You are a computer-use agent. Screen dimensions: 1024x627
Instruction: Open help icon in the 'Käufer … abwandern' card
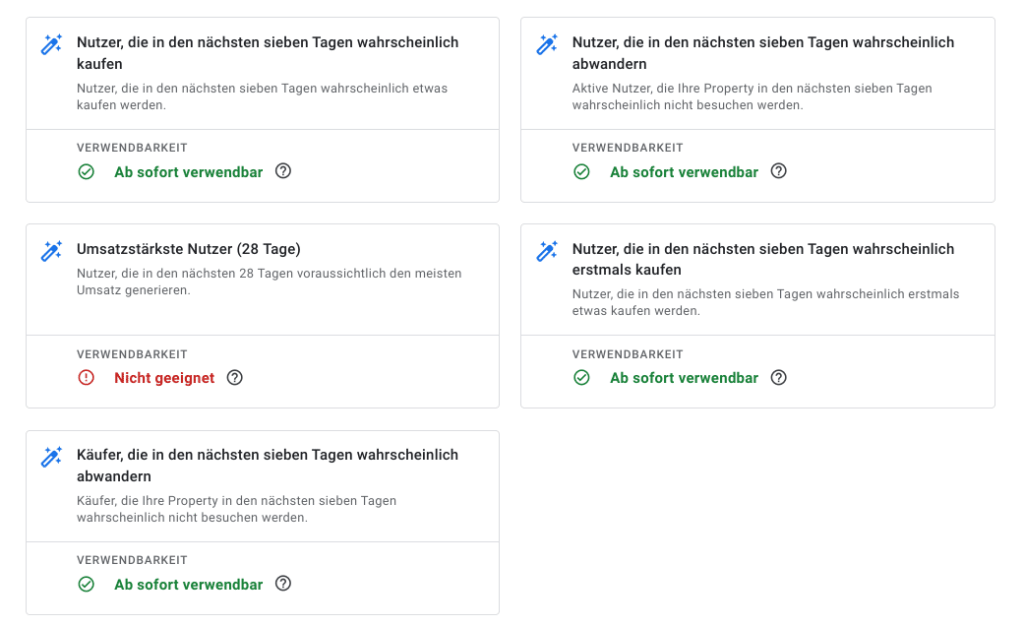pos(283,584)
